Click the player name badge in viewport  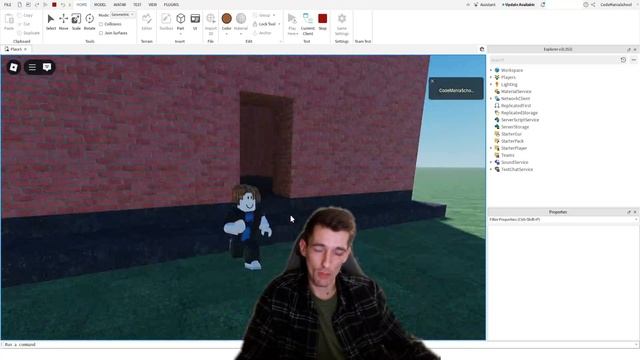tap(456, 89)
